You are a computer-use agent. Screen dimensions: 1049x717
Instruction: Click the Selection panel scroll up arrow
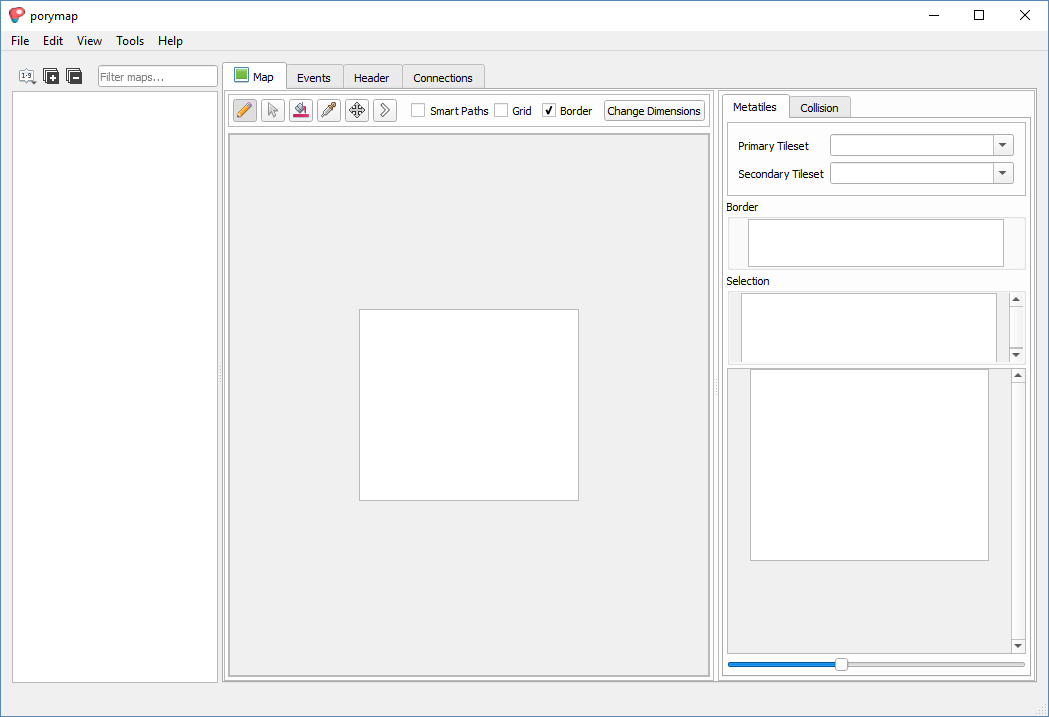(x=1016, y=299)
